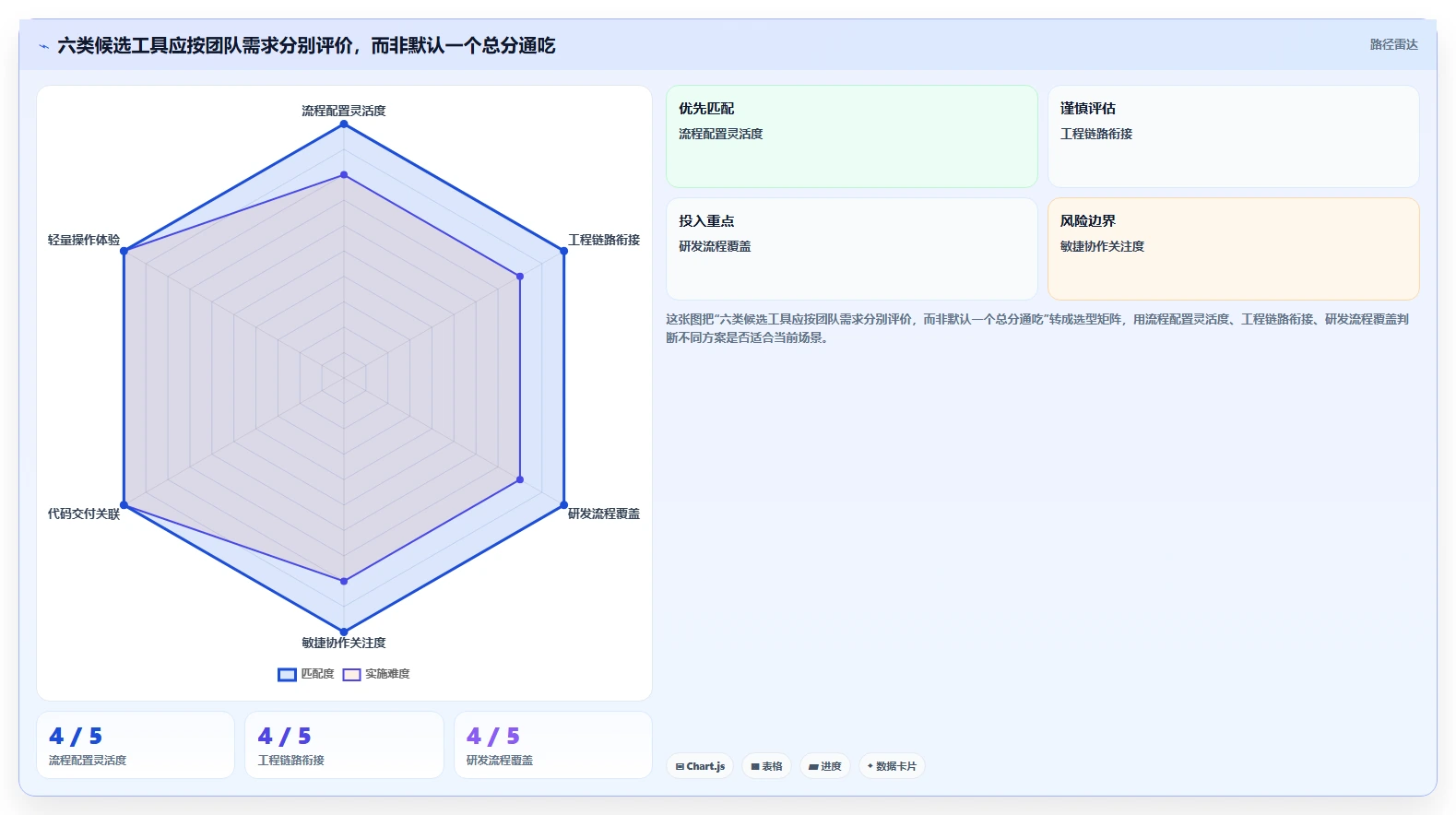Click the inner top 实施难度 data point

click(x=344, y=174)
